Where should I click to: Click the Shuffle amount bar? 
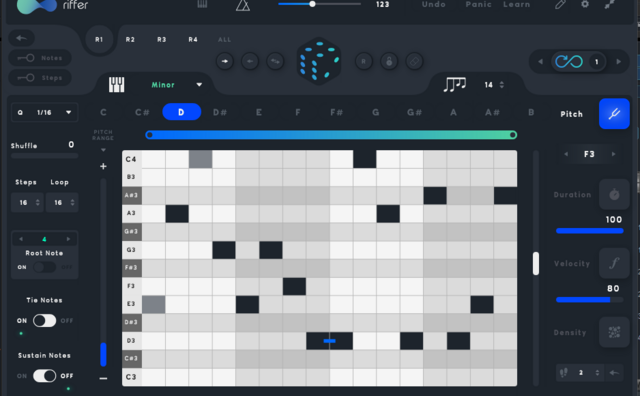[44, 156]
